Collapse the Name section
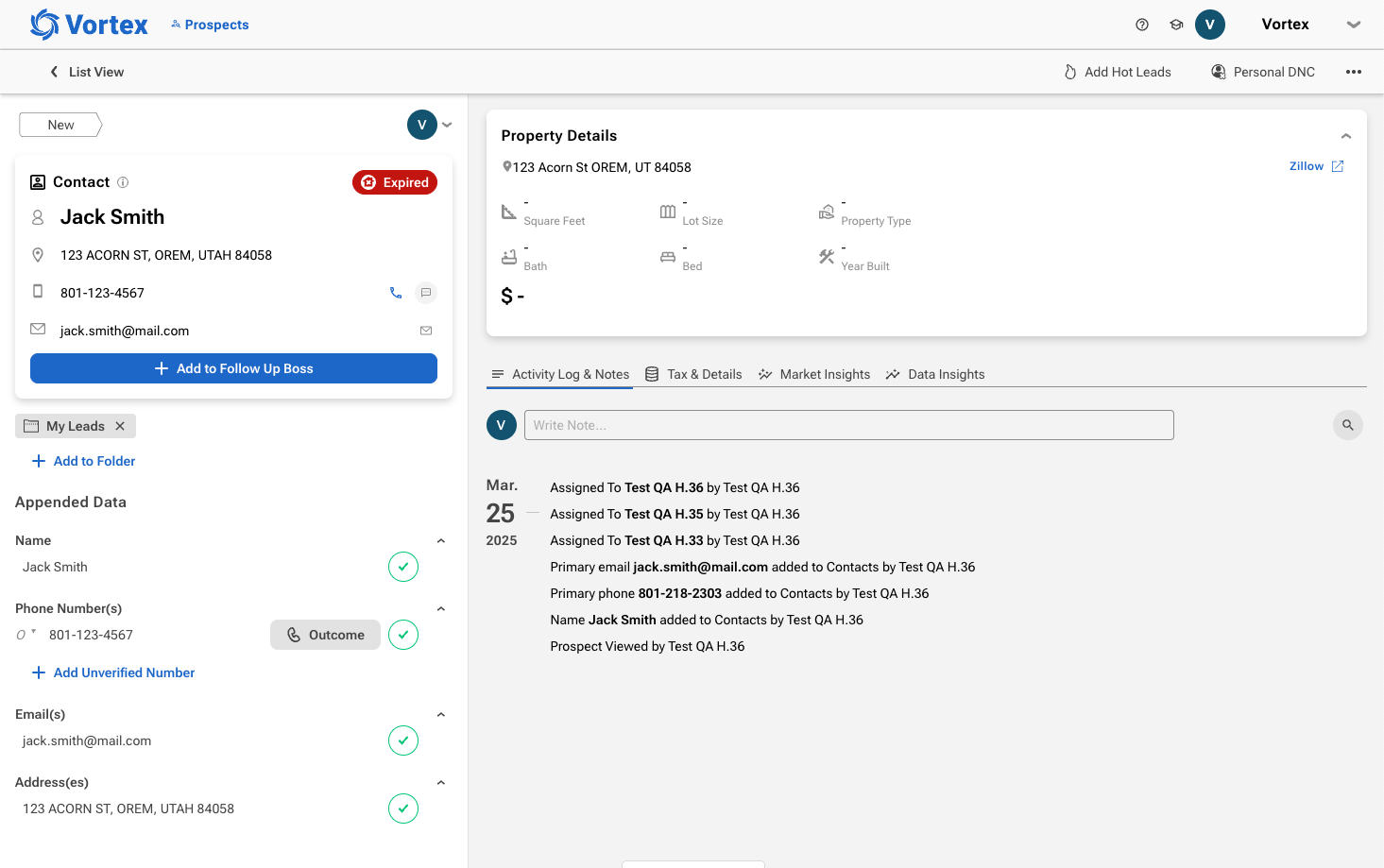 440,540
